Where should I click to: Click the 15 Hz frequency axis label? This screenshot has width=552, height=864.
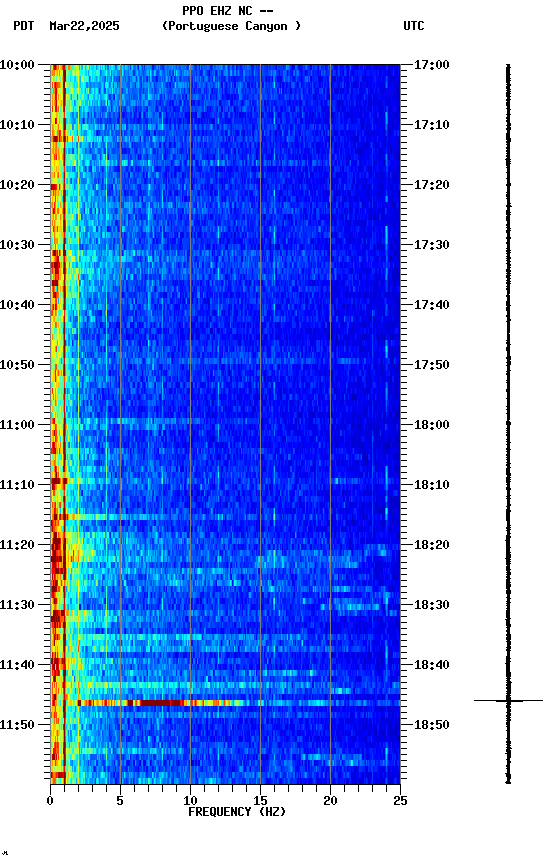pos(260,801)
